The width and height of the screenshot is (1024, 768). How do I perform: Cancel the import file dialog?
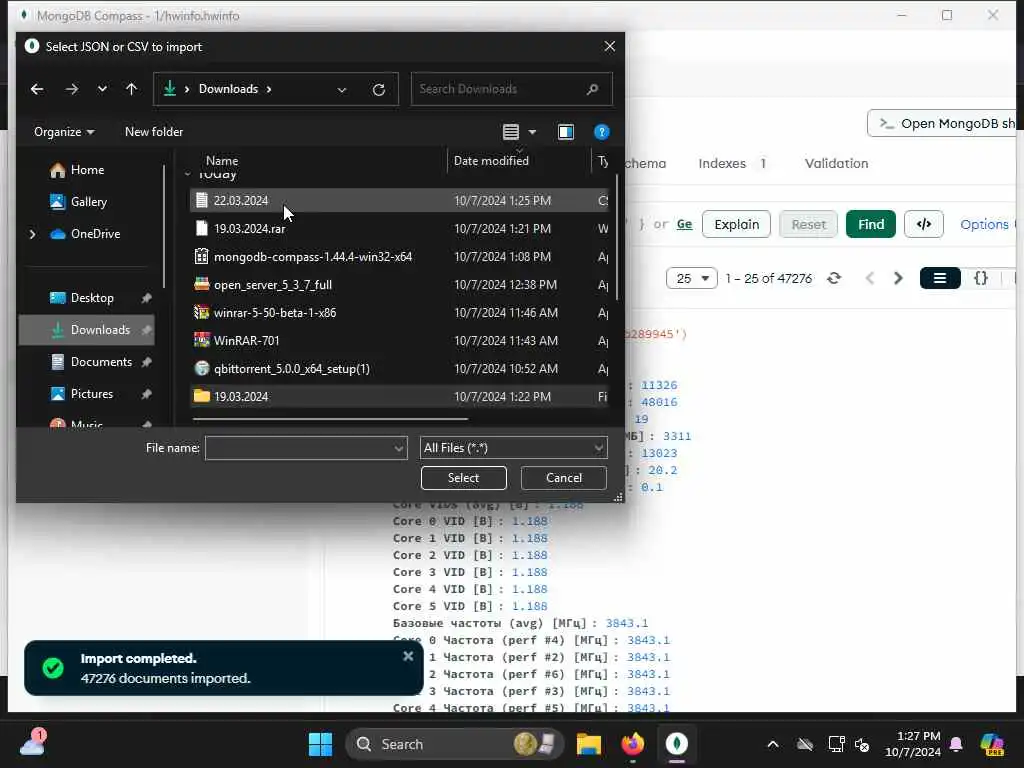(x=564, y=478)
